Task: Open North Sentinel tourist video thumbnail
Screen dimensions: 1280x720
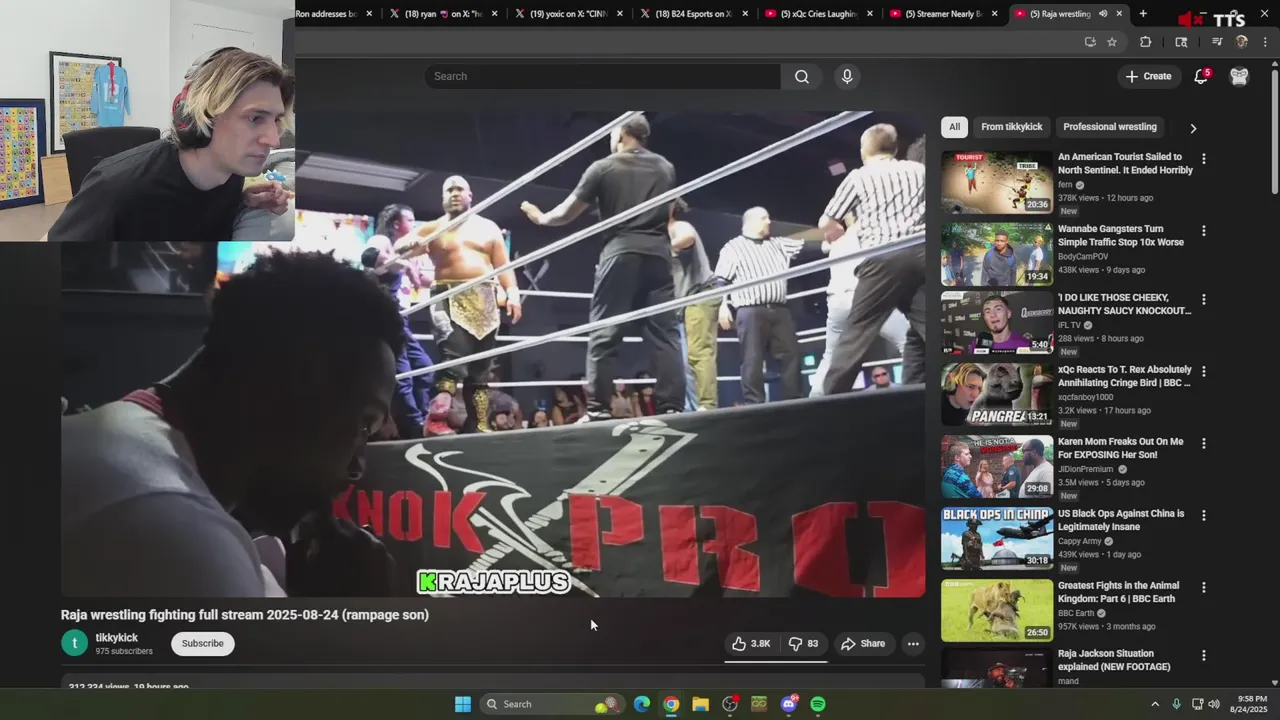Action: tap(997, 182)
